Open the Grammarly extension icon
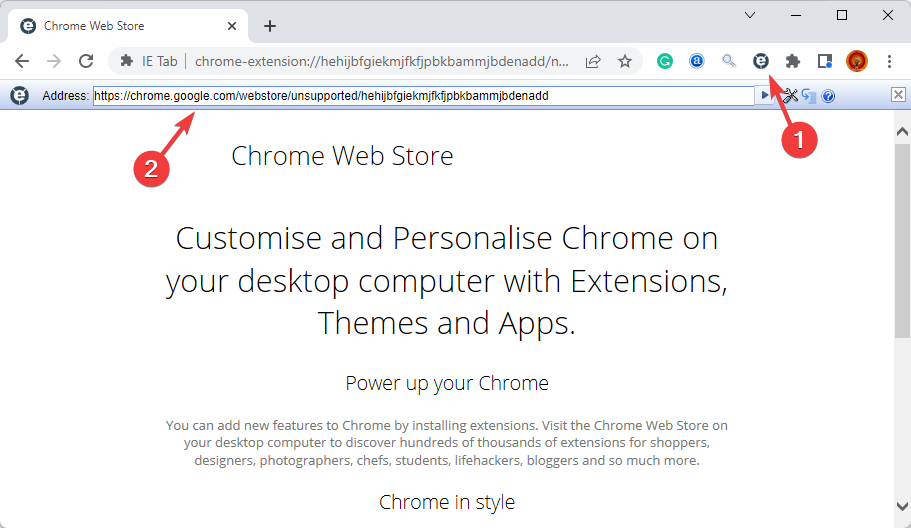 pos(665,61)
